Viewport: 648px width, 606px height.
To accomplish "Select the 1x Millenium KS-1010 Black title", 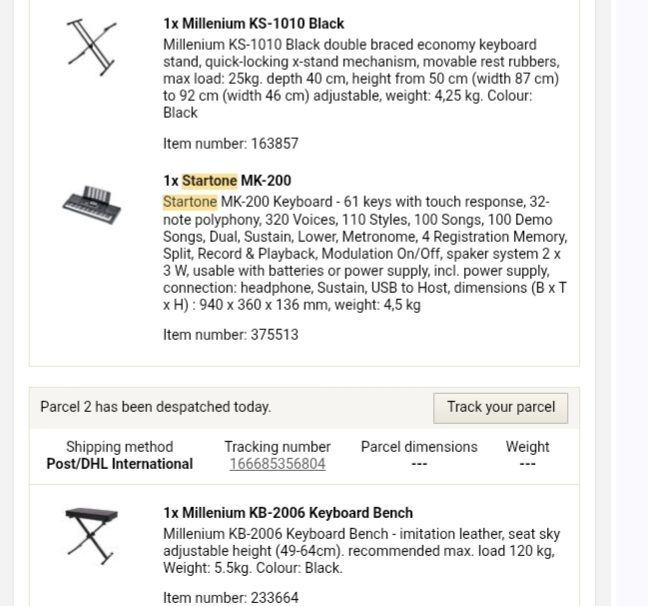I will click(253, 24).
